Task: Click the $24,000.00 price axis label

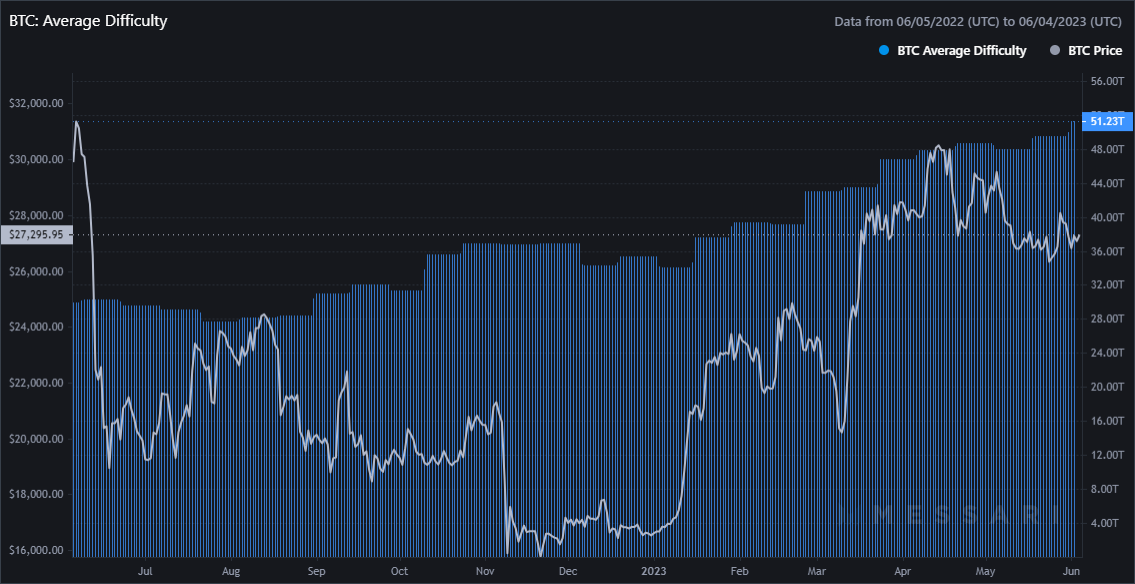Action: click(x=36, y=327)
